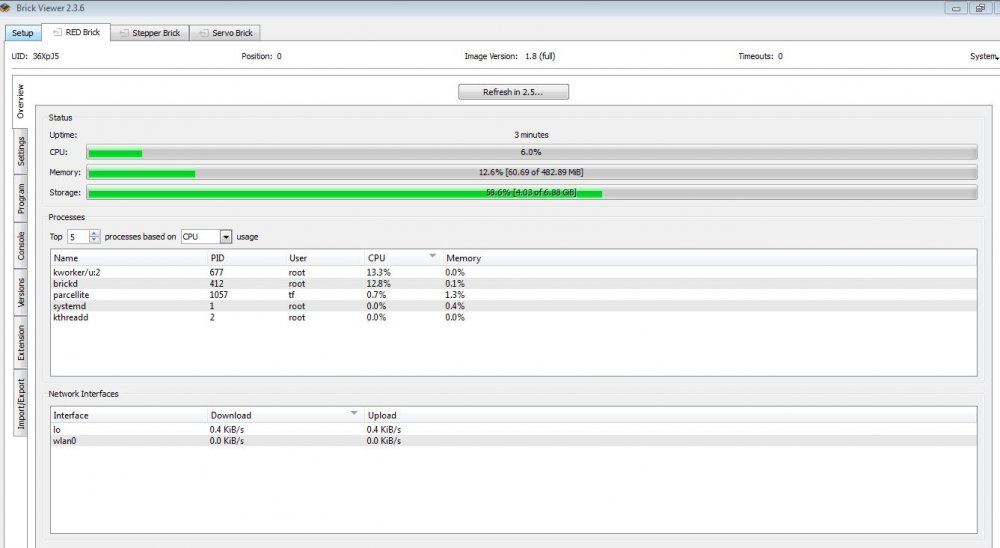Click the Brick Viewer app icon in title bar
Viewport: 1000px width, 548px height.
tap(6, 8)
